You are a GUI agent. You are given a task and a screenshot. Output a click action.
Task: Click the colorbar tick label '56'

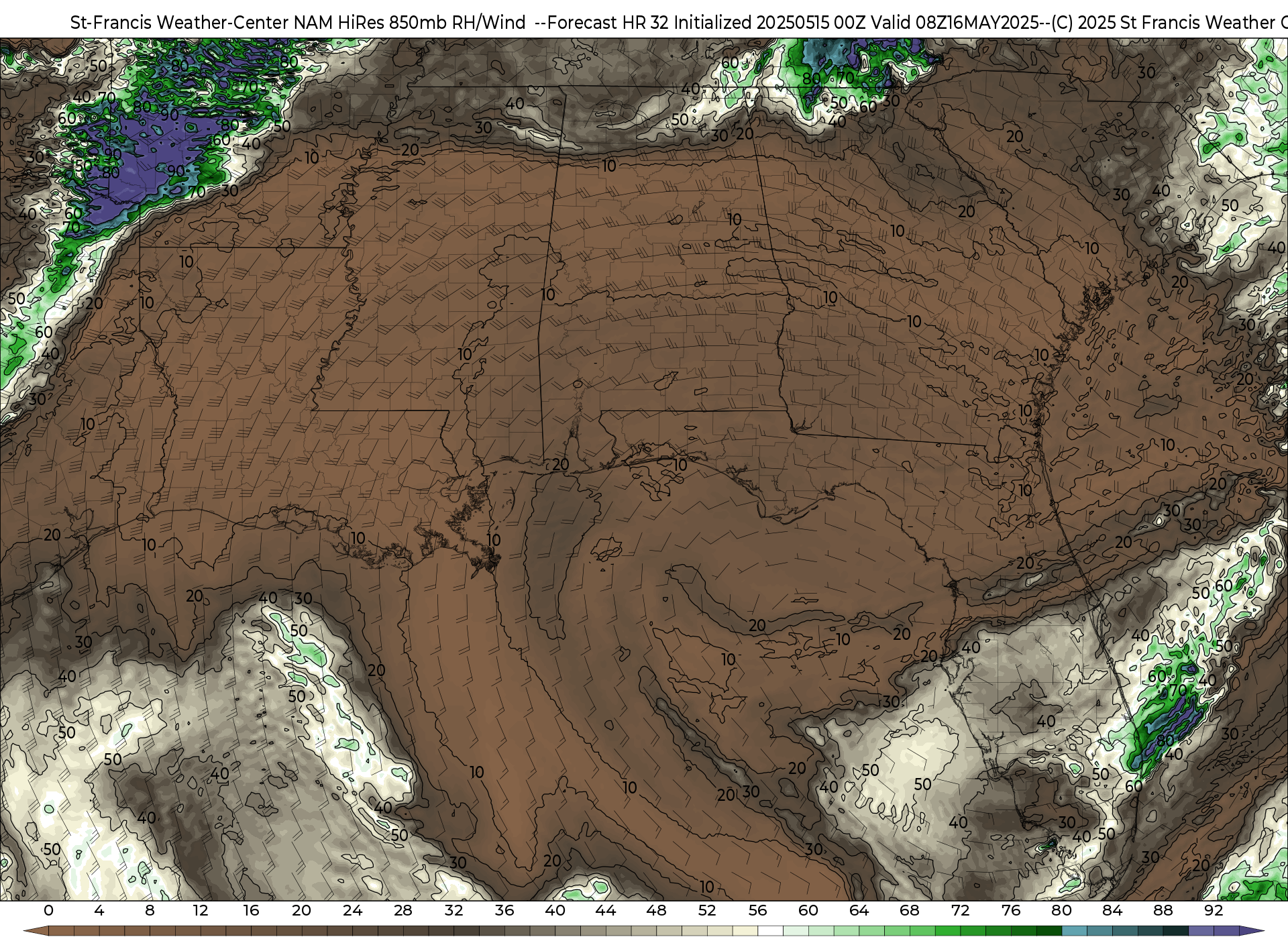(x=757, y=910)
